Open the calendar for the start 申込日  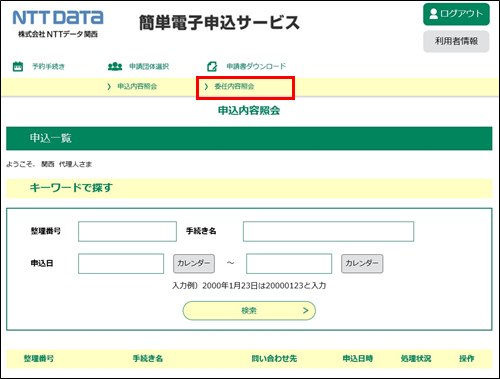click(194, 264)
